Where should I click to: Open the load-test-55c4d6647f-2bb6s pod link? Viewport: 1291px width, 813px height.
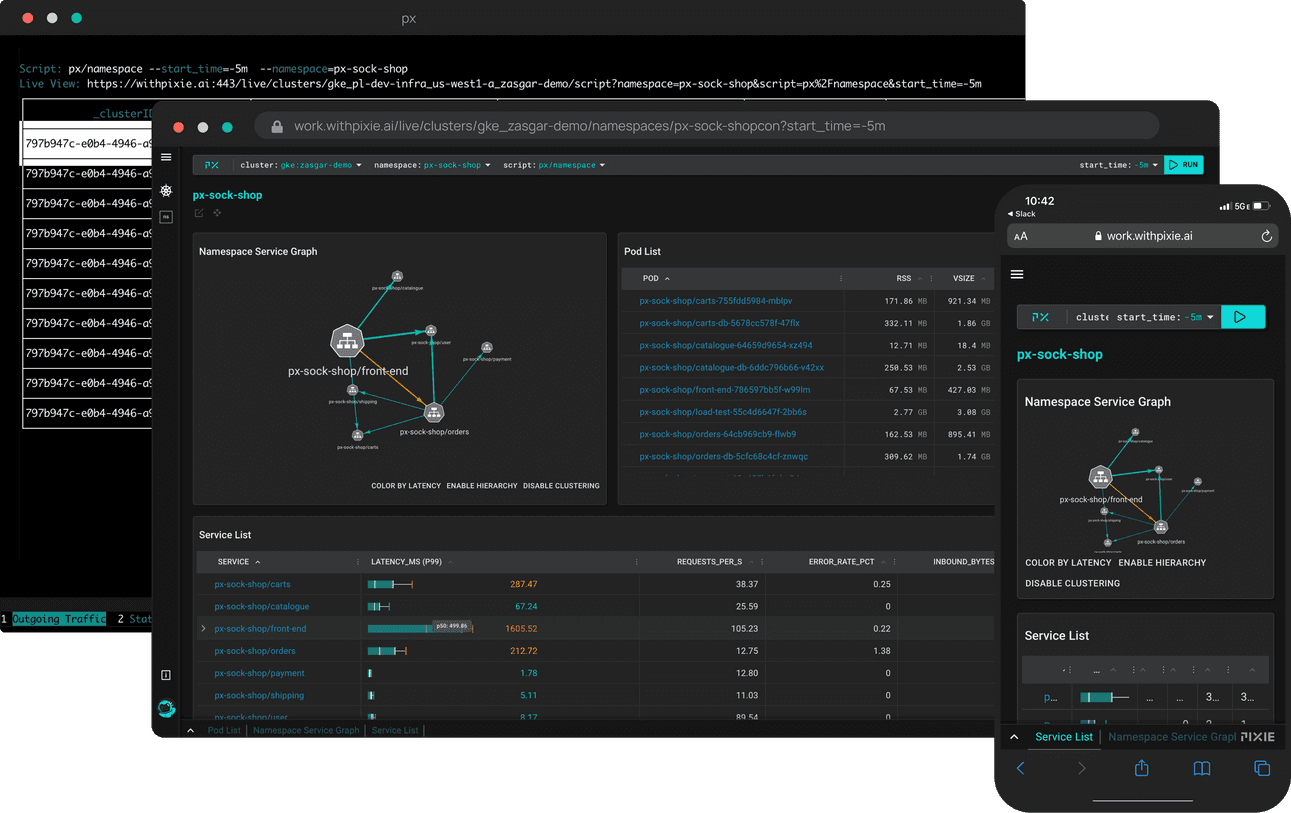coord(723,412)
